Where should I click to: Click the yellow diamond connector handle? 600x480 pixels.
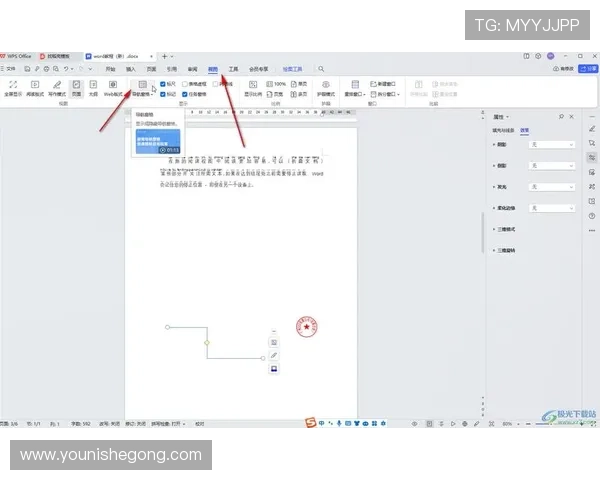click(x=207, y=343)
